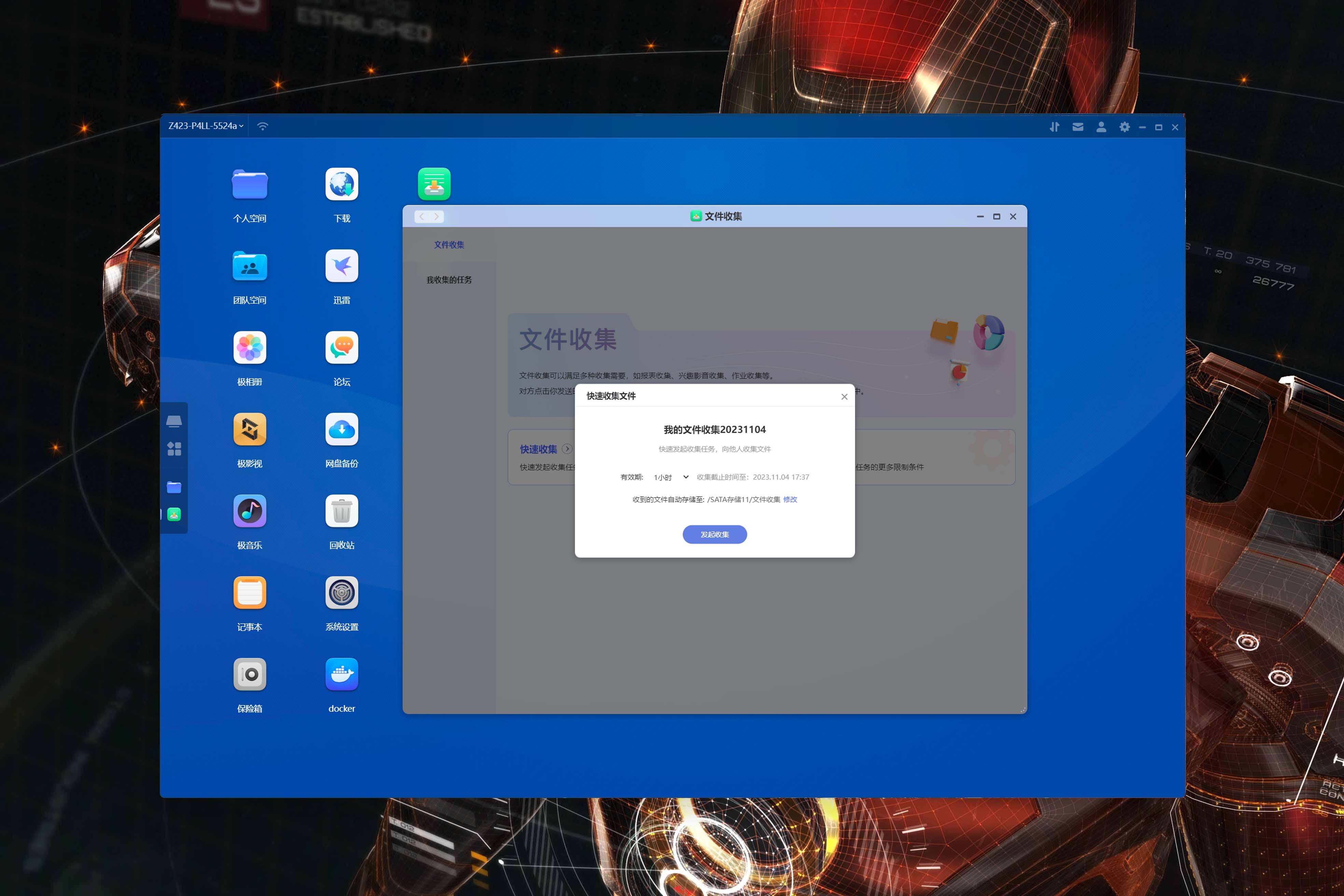Open the user account icon in top bar
1344x896 pixels.
[1101, 127]
